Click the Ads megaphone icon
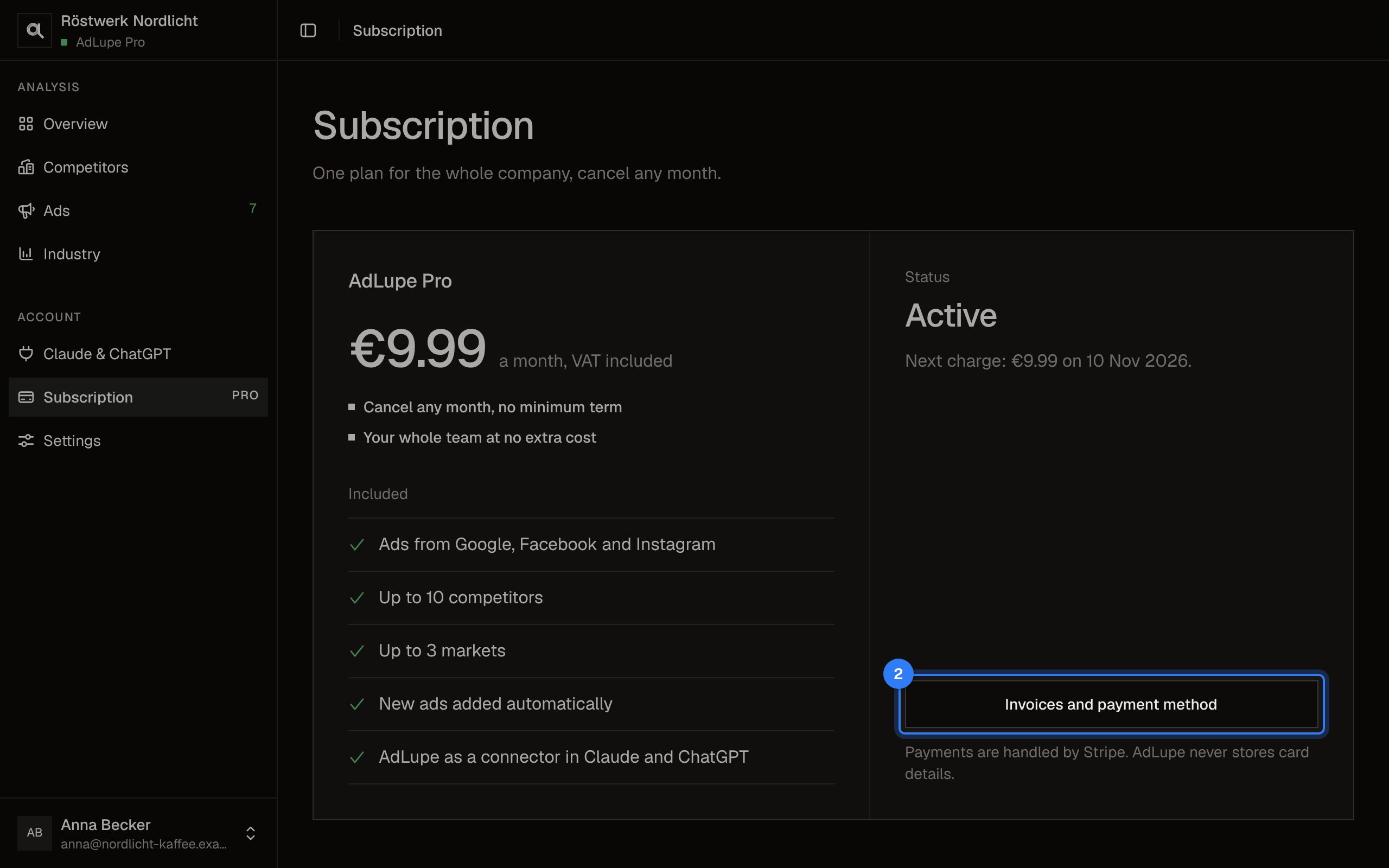This screenshot has height=868, width=1389. (26, 210)
